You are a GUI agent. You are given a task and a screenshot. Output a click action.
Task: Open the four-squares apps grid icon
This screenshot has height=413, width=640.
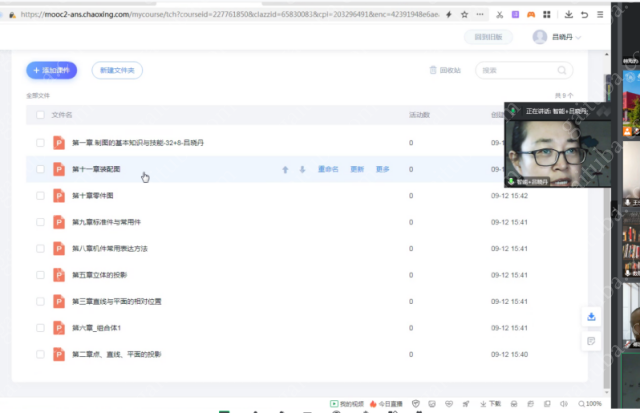(x=547, y=15)
